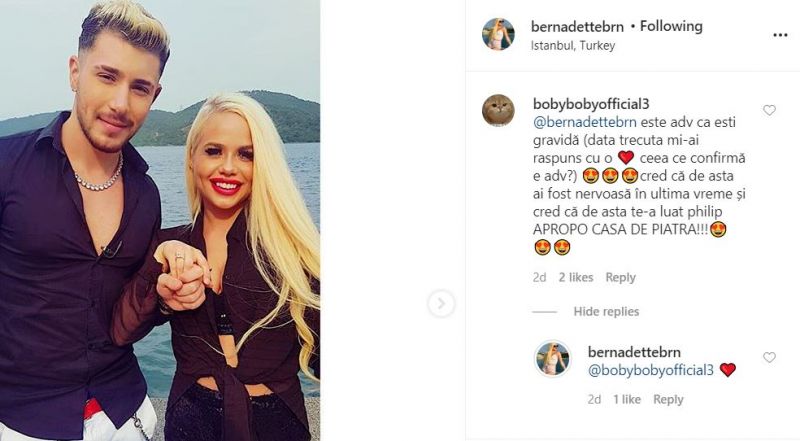Reply to bernadettebrn's heart response
Image resolution: width=800 pixels, height=441 pixels.
pyautogui.click(x=668, y=399)
